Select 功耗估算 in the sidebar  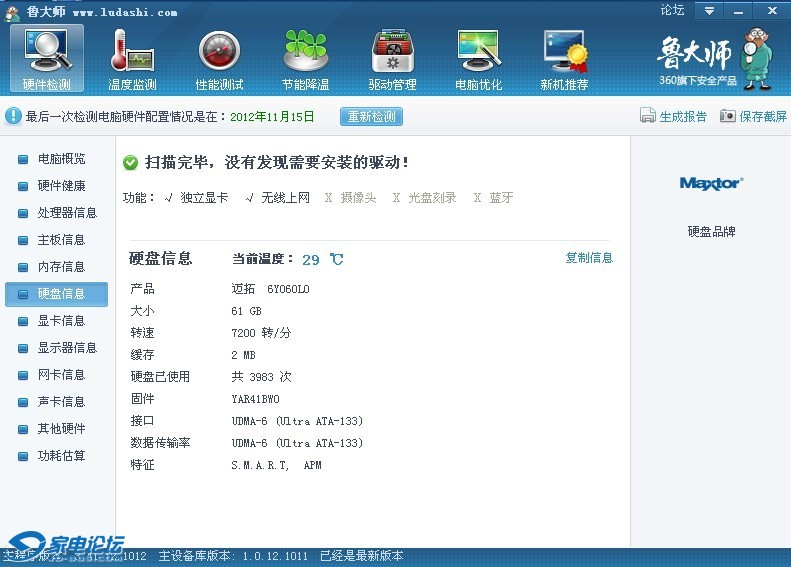(61, 456)
